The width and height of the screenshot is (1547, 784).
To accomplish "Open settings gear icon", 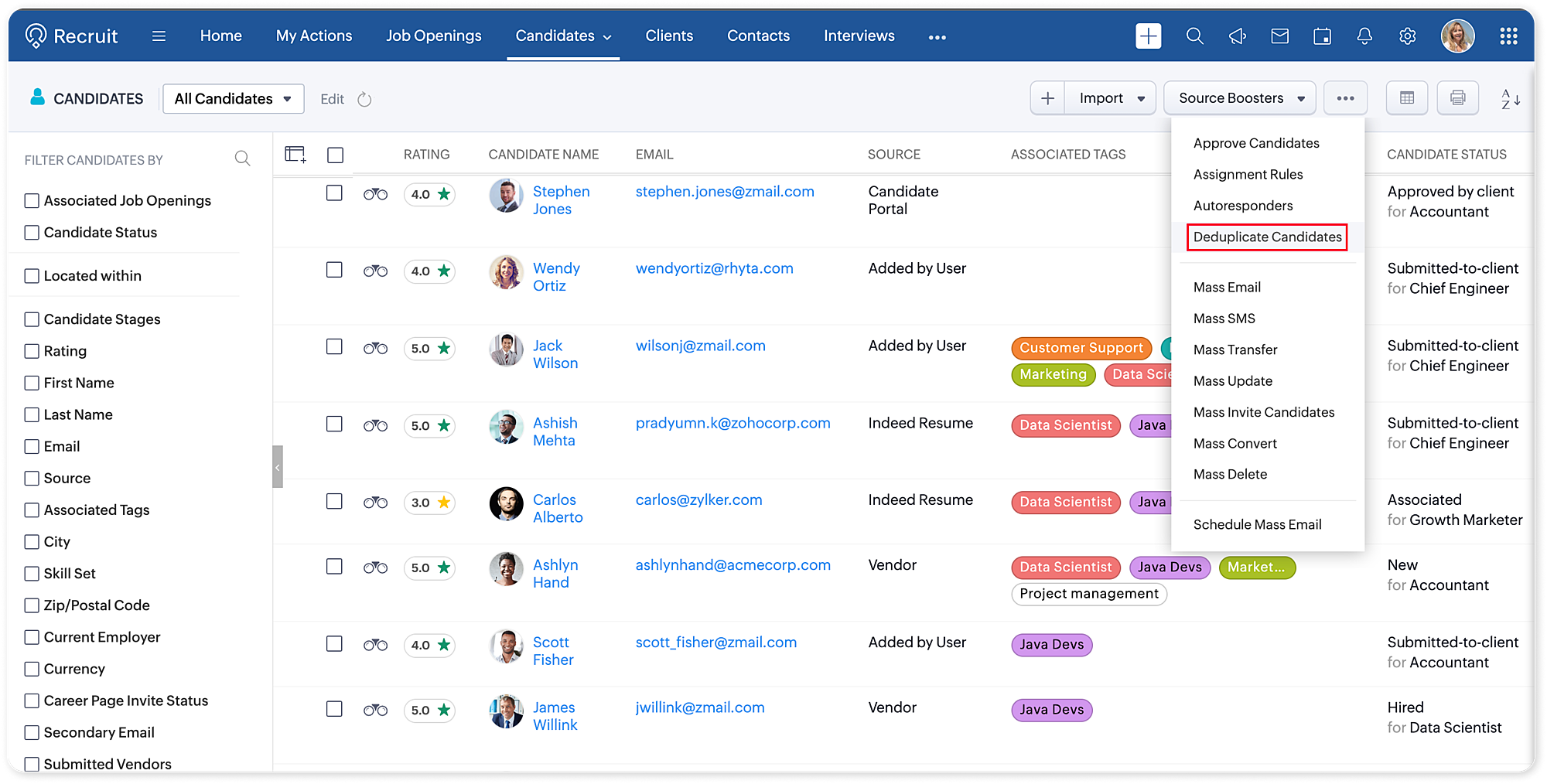I will pos(1408,36).
